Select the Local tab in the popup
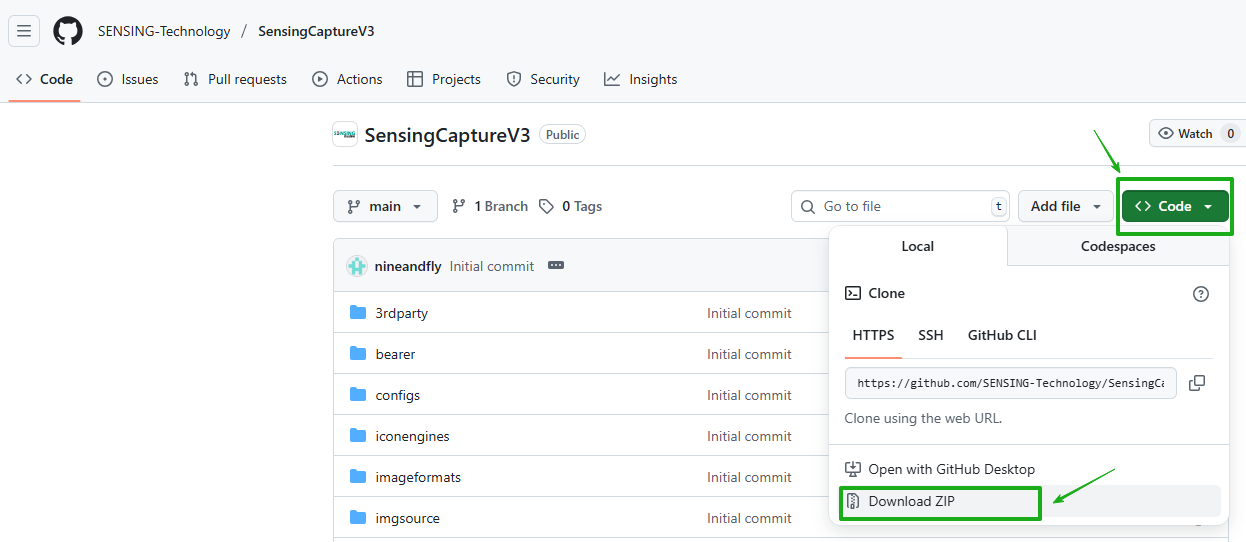Screen dimensions: 1246x542 [x=918, y=246]
